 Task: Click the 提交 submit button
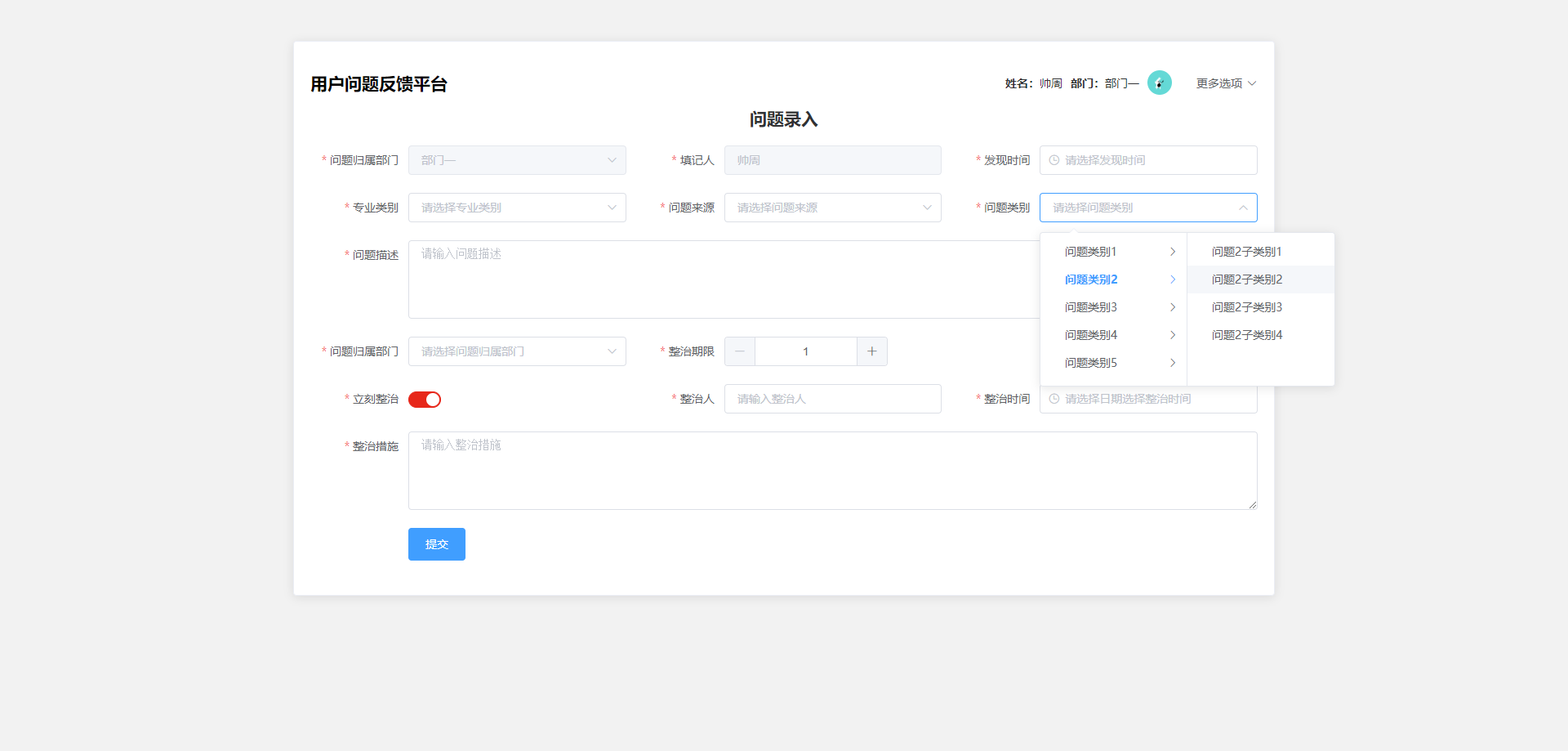tap(436, 543)
